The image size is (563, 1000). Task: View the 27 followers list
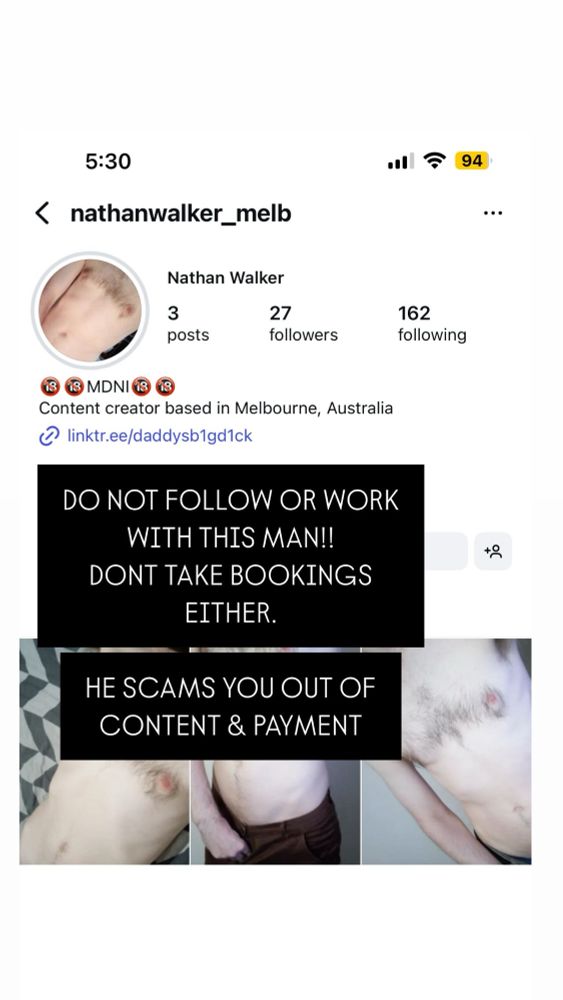(x=303, y=323)
